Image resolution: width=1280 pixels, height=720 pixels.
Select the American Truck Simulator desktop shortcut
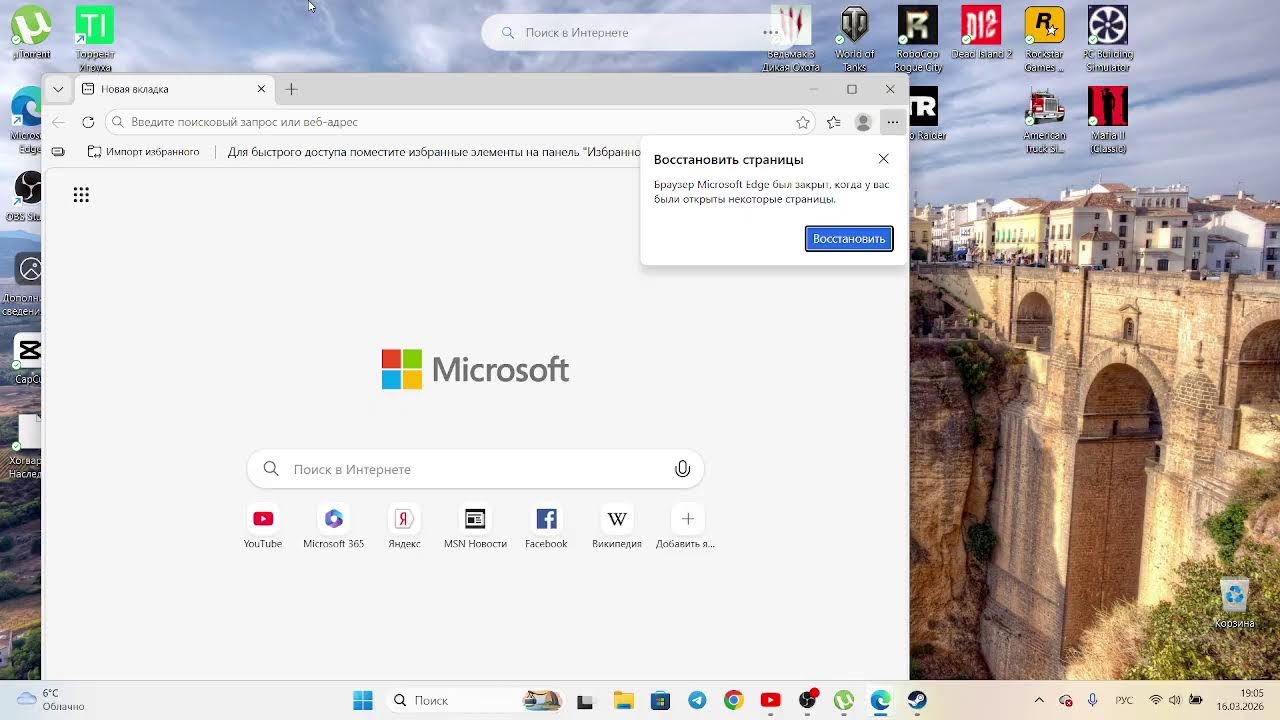(x=1044, y=121)
